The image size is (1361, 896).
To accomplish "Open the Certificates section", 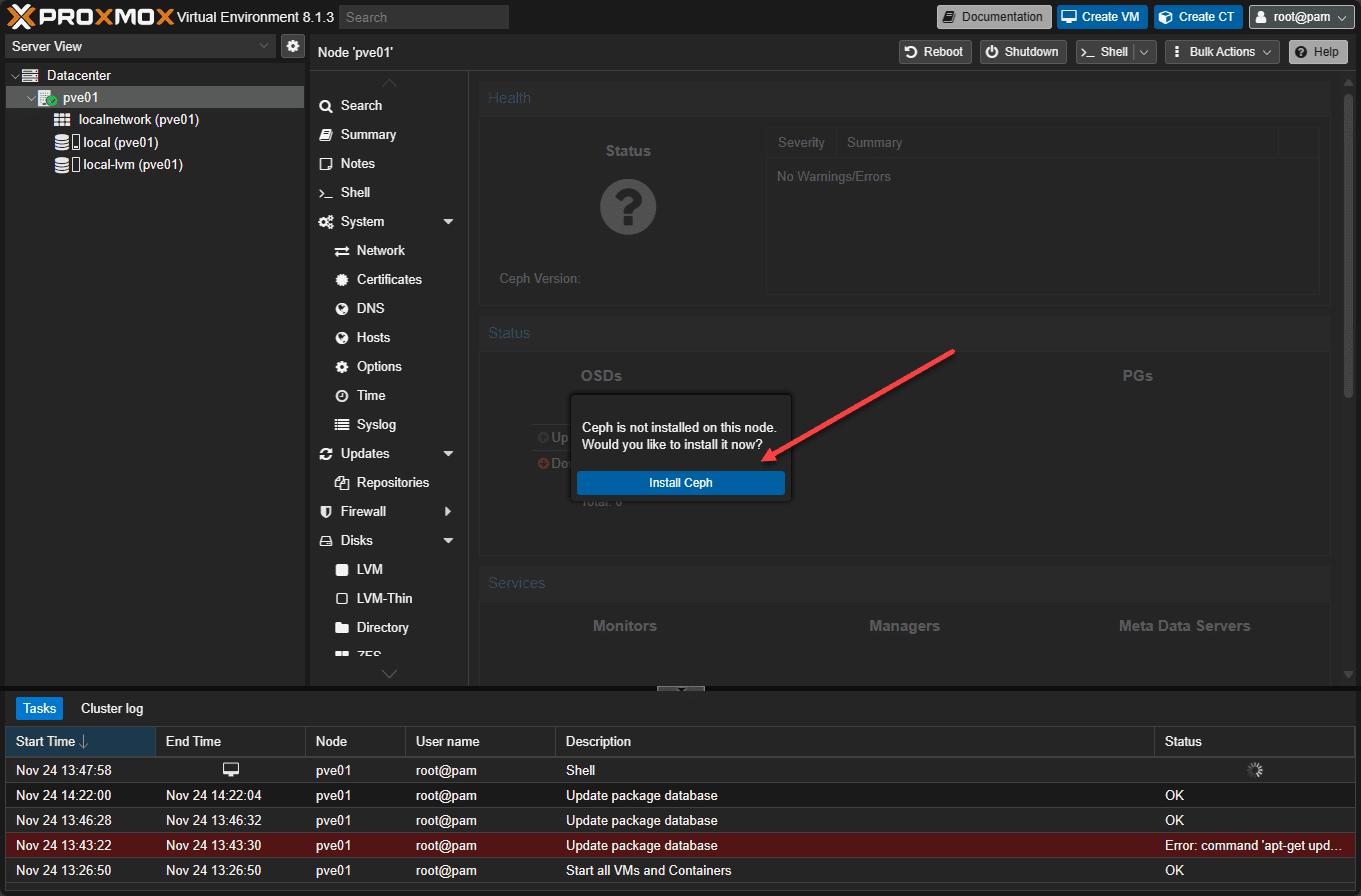I will pos(388,279).
